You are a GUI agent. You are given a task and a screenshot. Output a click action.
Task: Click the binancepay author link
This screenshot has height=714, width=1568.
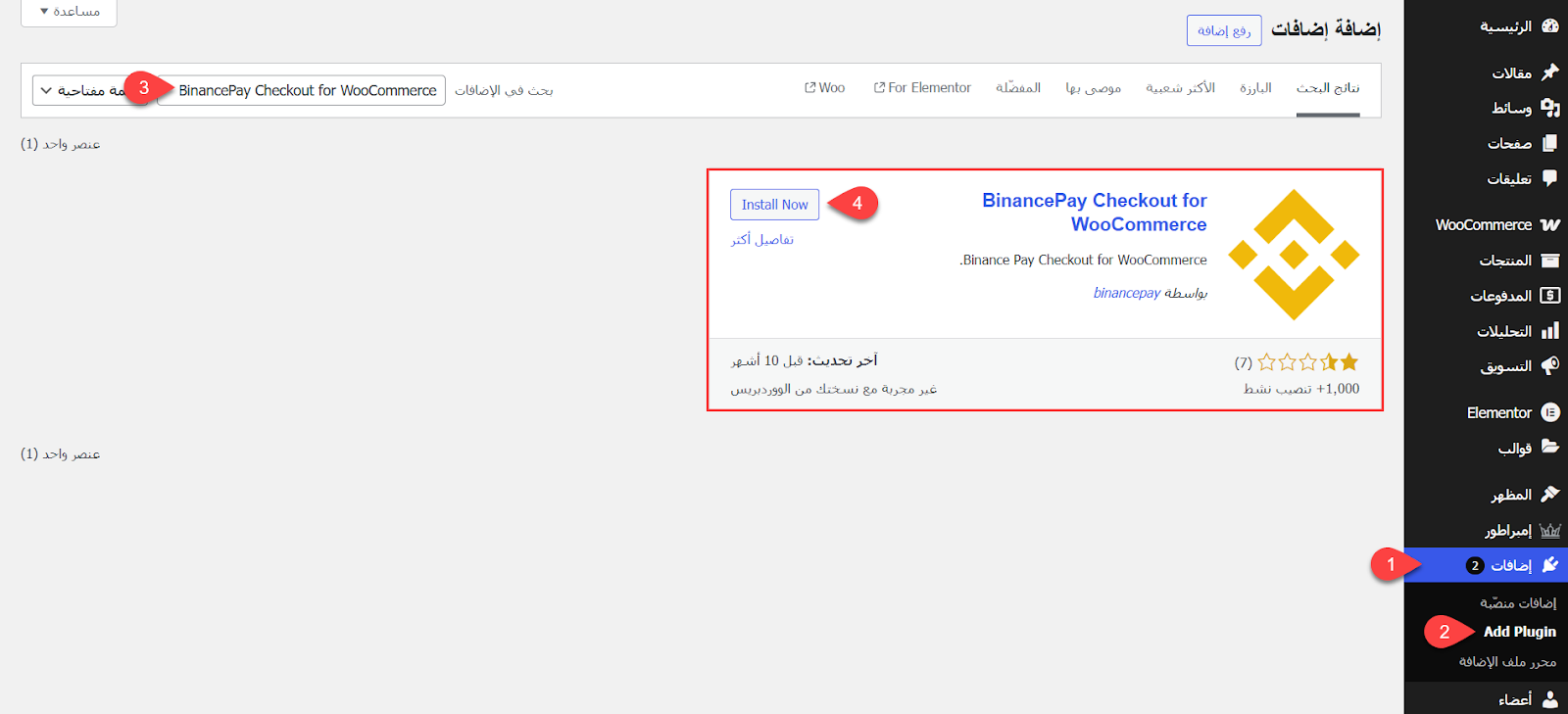[1127, 293]
